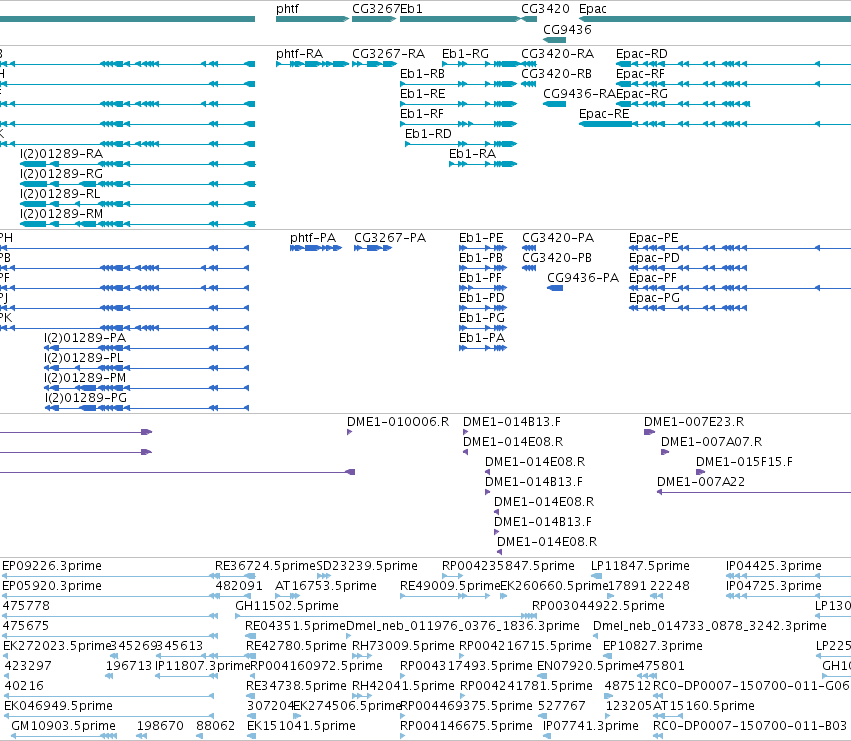Select the 423297 EST label

point(28,666)
